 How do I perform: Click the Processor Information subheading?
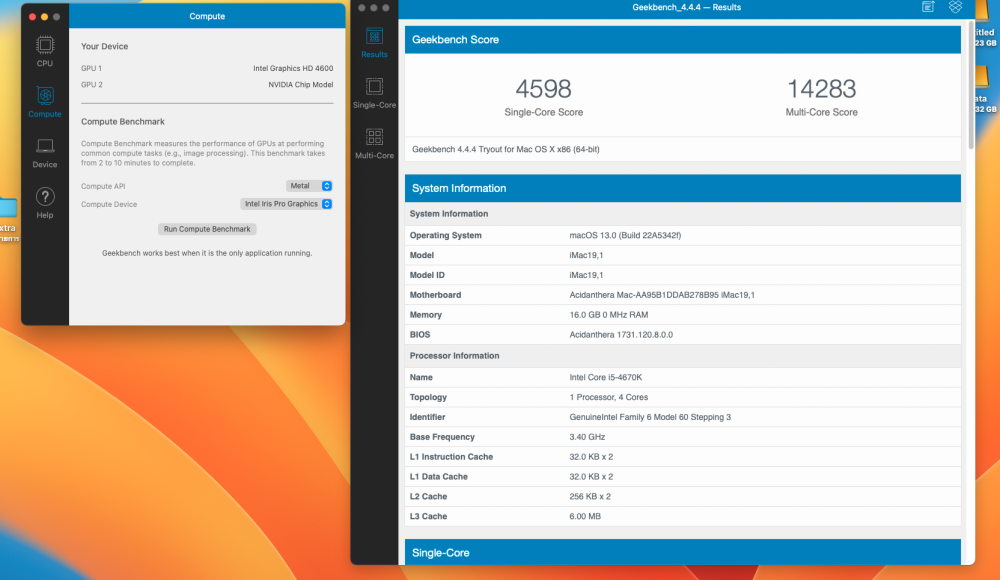454,356
